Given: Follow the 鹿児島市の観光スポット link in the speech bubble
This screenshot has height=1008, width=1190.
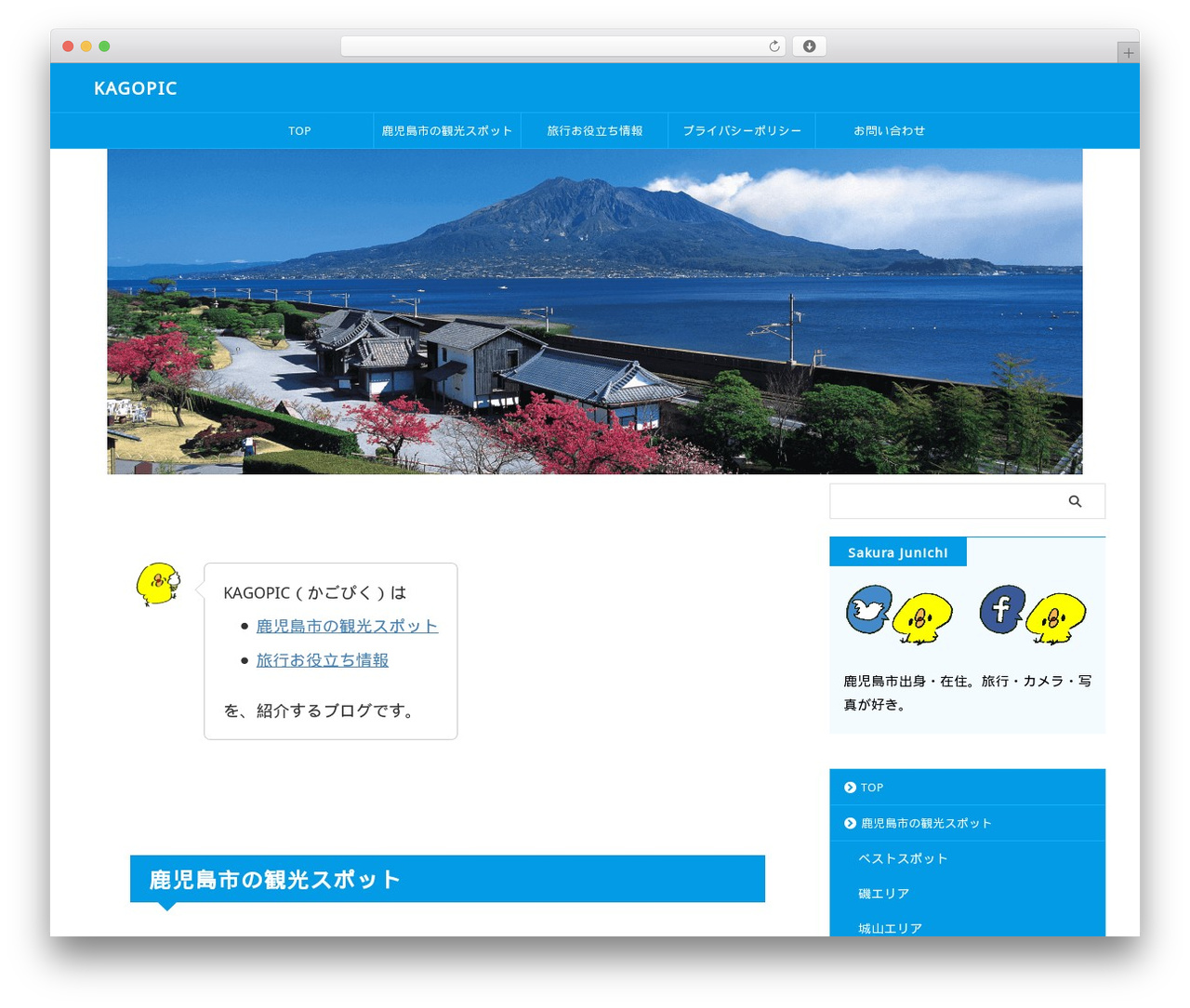Looking at the screenshot, I should coord(347,626).
